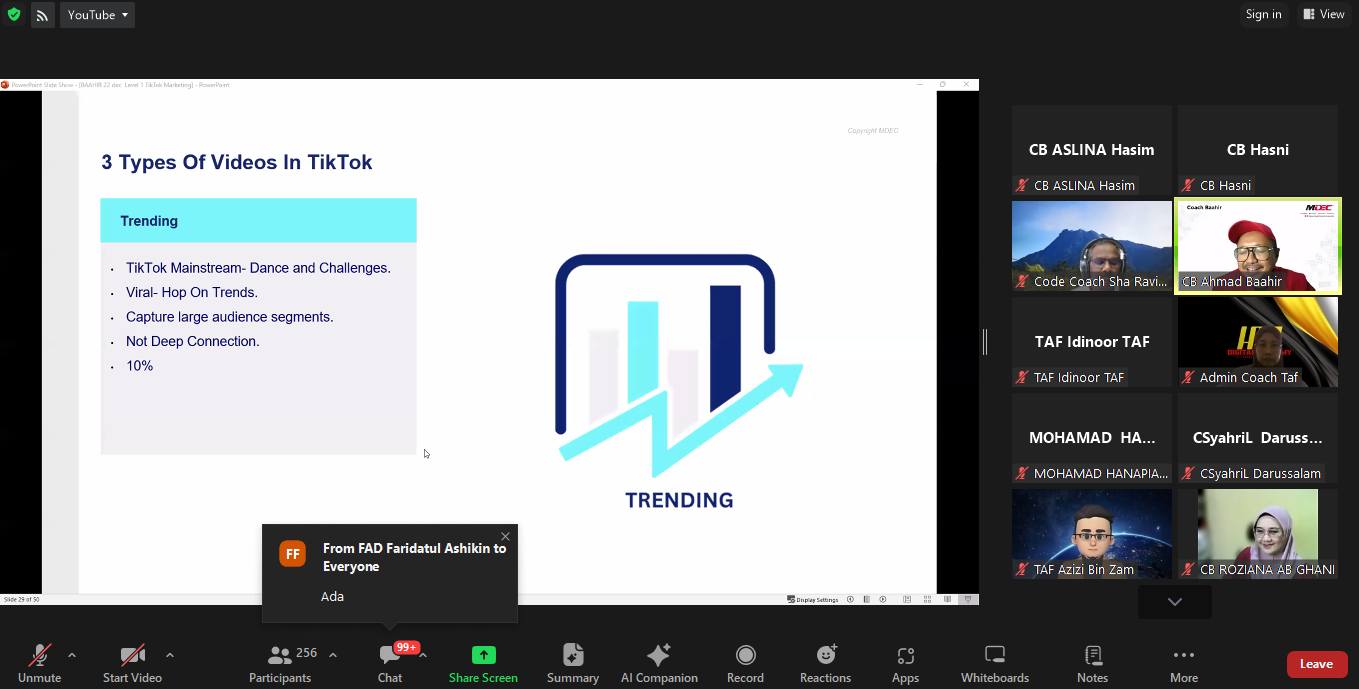The height and width of the screenshot is (689, 1359).
Task: Open Whiteboards
Action: click(995, 663)
